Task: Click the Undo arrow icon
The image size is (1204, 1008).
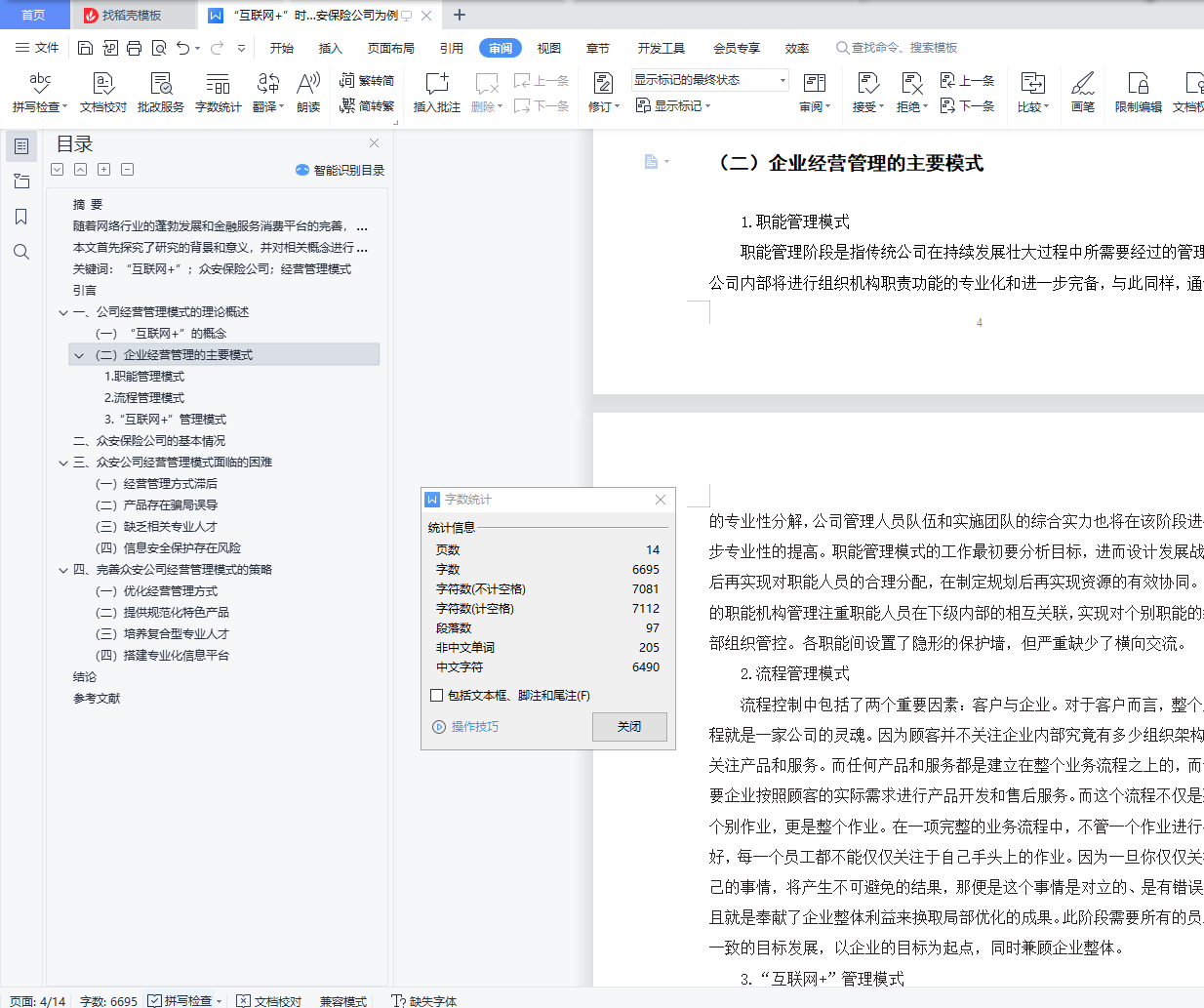Action: [x=182, y=48]
